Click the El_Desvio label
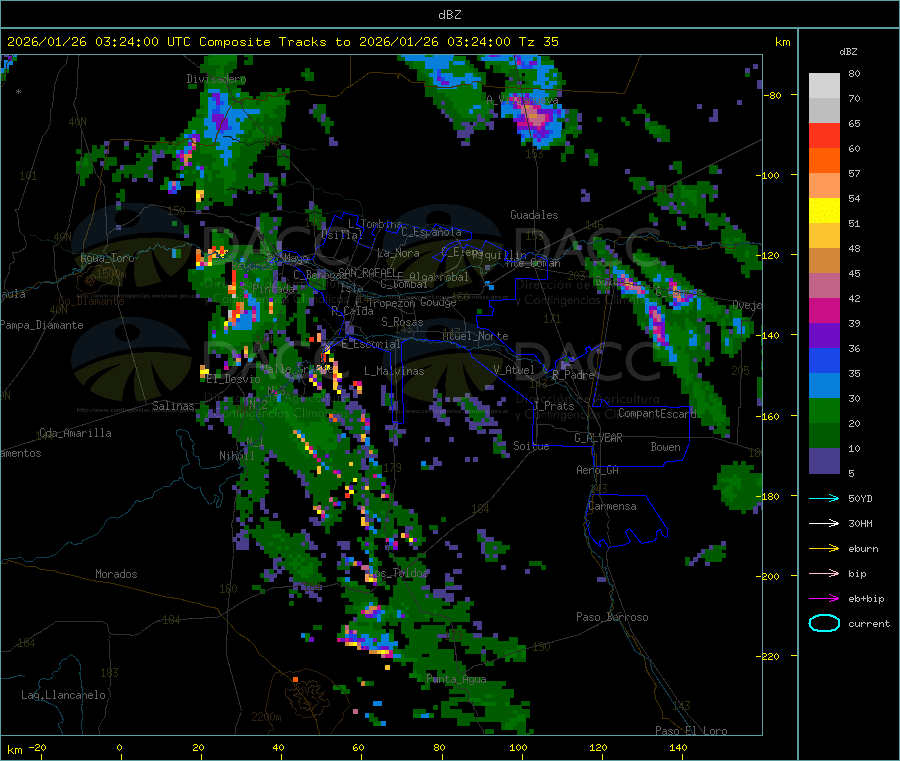 [x=233, y=379]
